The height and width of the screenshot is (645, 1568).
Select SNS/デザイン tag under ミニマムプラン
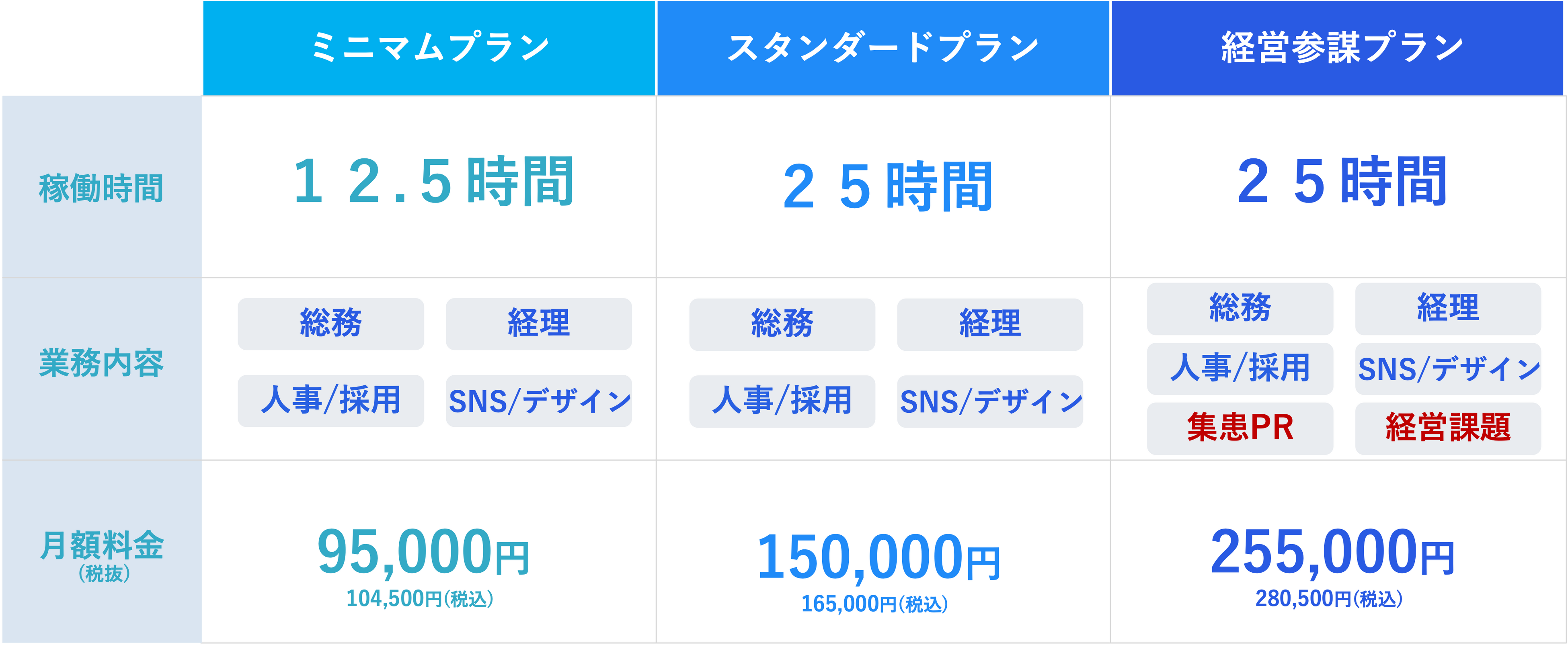click(539, 400)
